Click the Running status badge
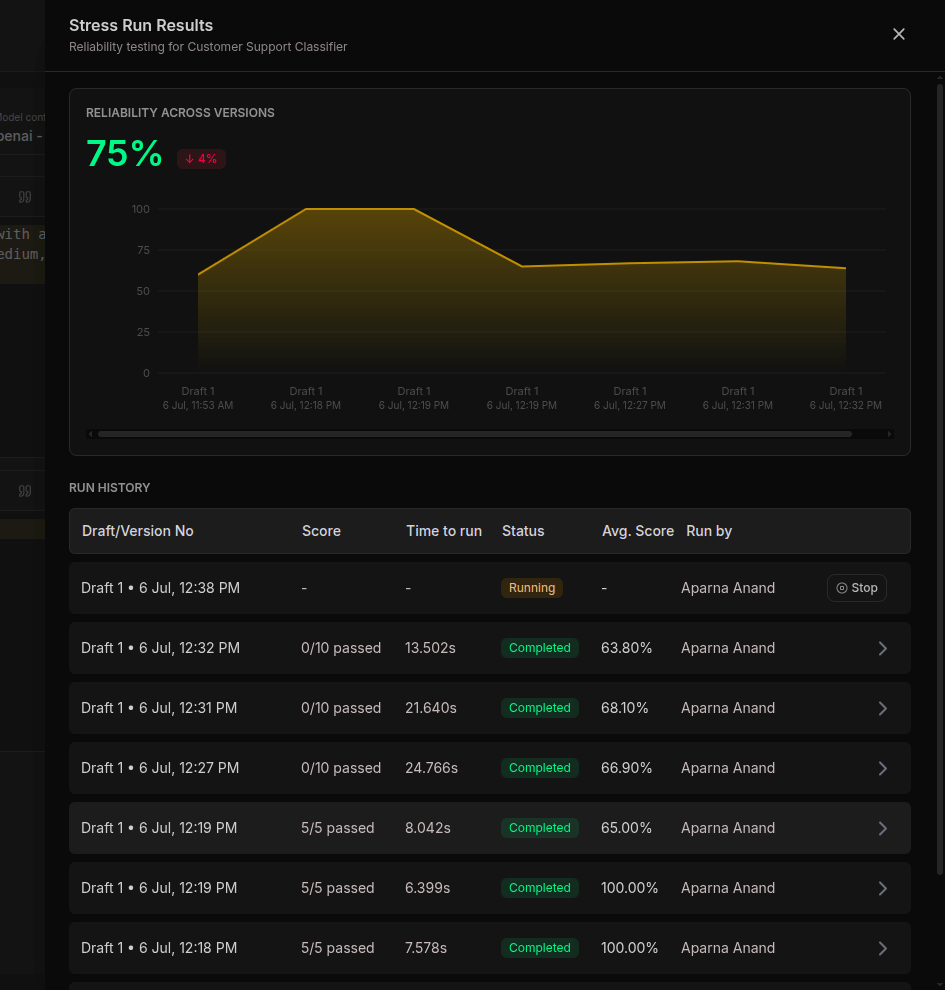945x990 pixels. tap(532, 588)
